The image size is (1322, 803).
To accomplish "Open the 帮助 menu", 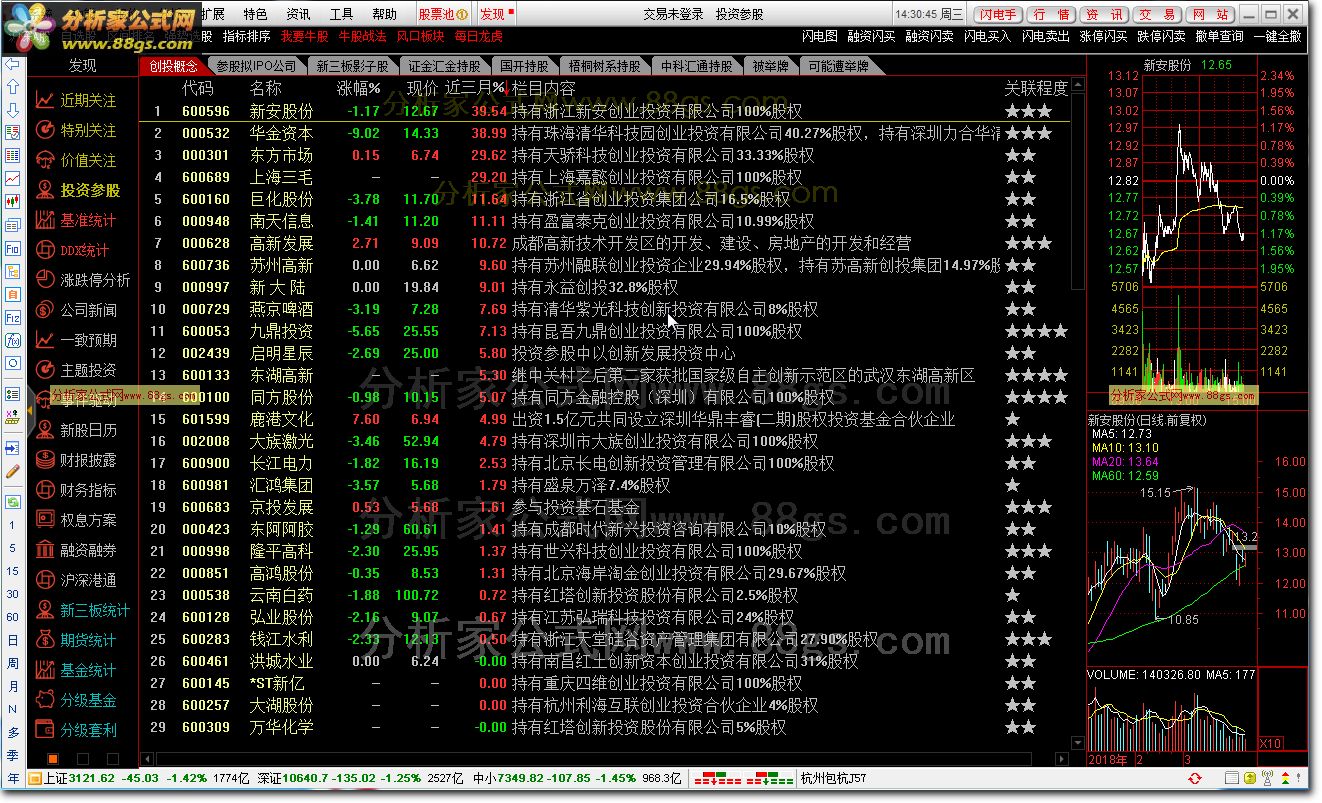I will click(x=384, y=14).
